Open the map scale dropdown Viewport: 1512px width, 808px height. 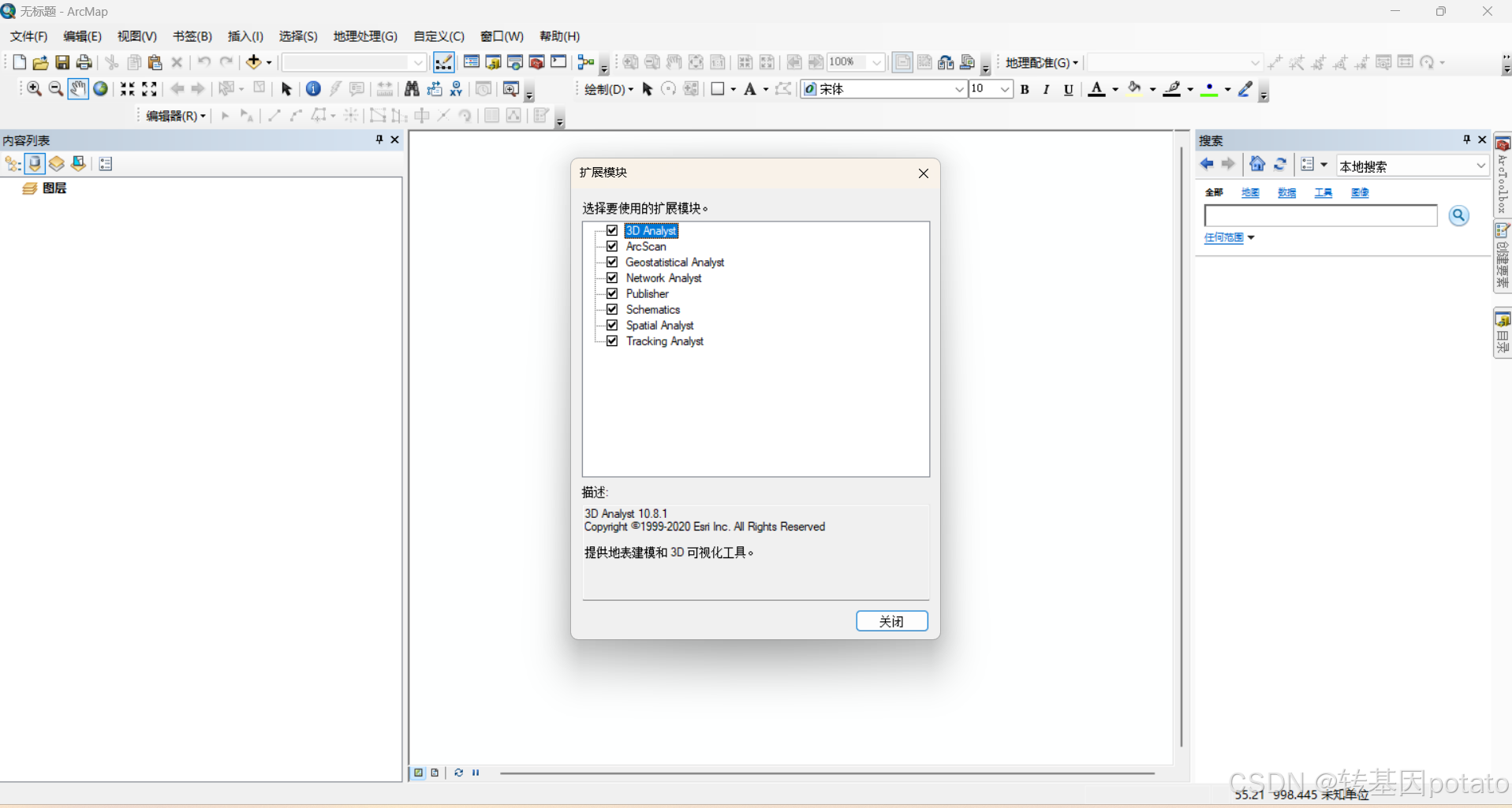[418, 62]
